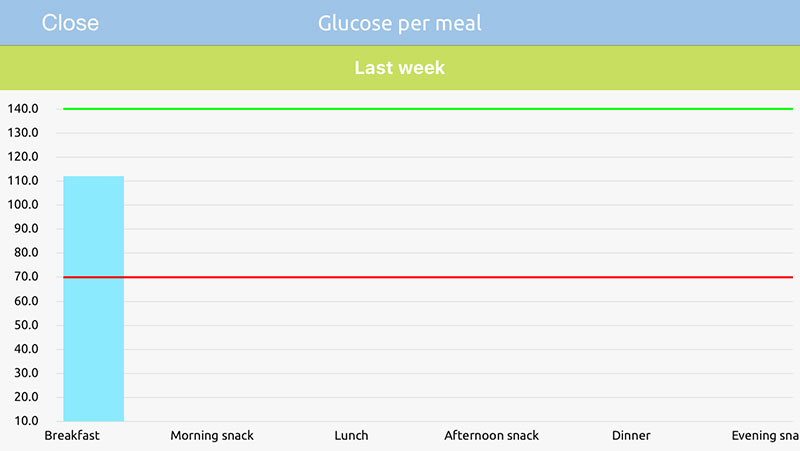Click the 110.0 y-axis value
800x451 pixels.
(22, 181)
